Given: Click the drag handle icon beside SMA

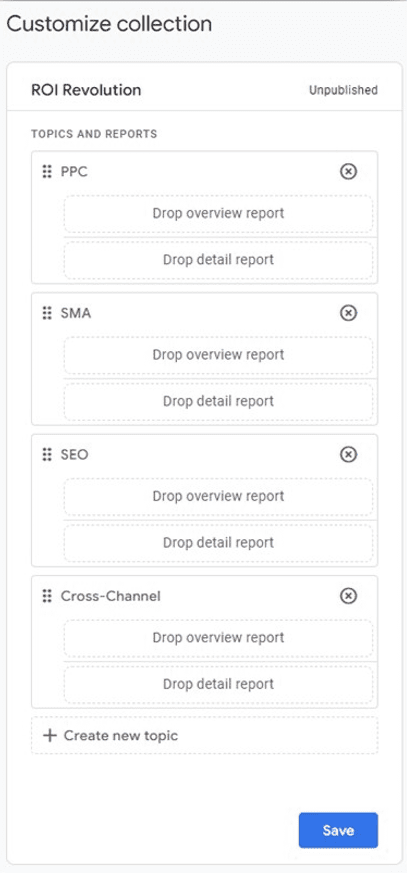Looking at the screenshot, I should click(47, 313).
